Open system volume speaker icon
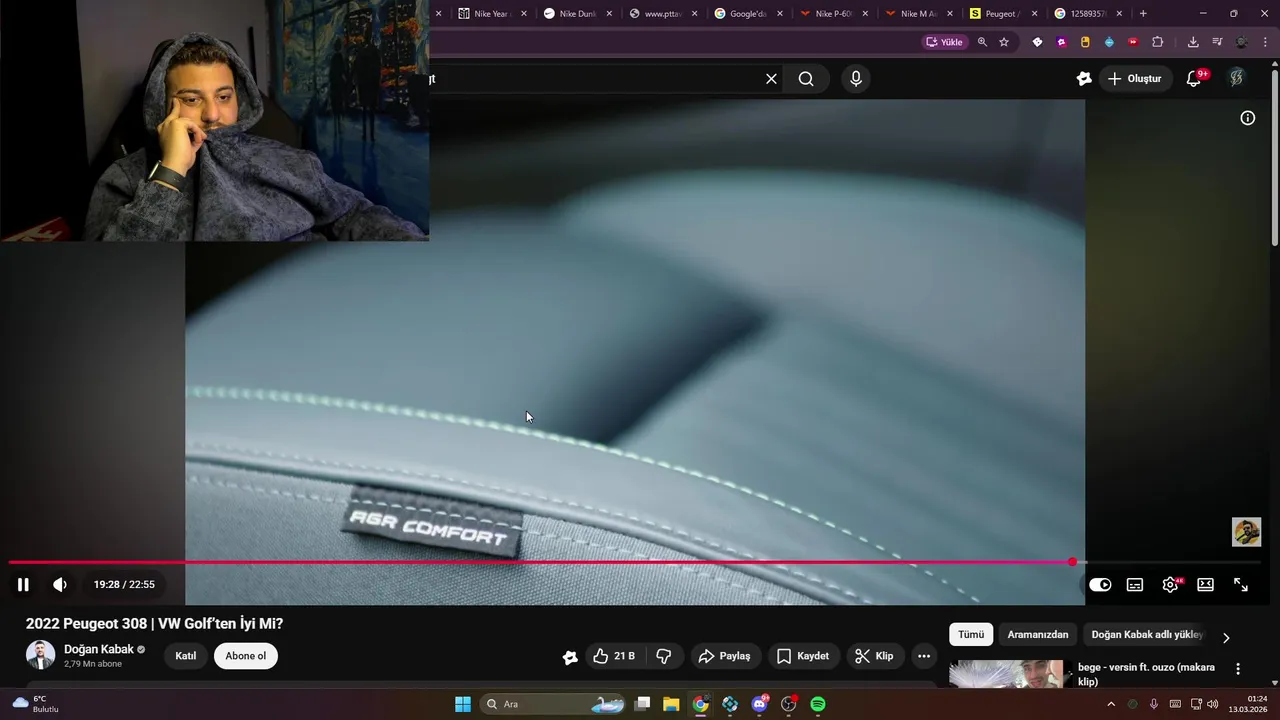The image size is (1280, 720). pos(1213,704)
